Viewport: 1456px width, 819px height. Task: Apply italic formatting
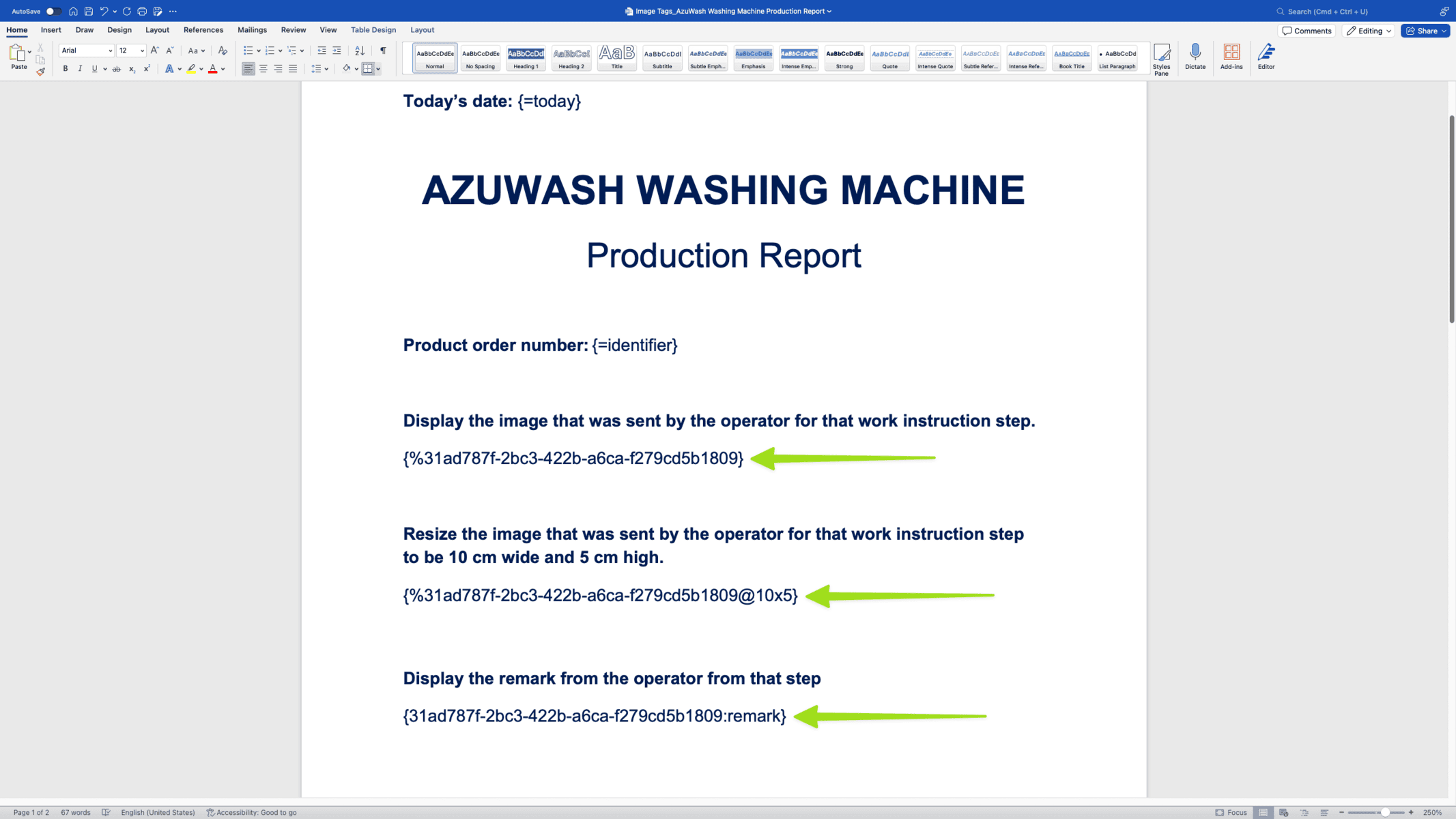[x=80, y=68]
